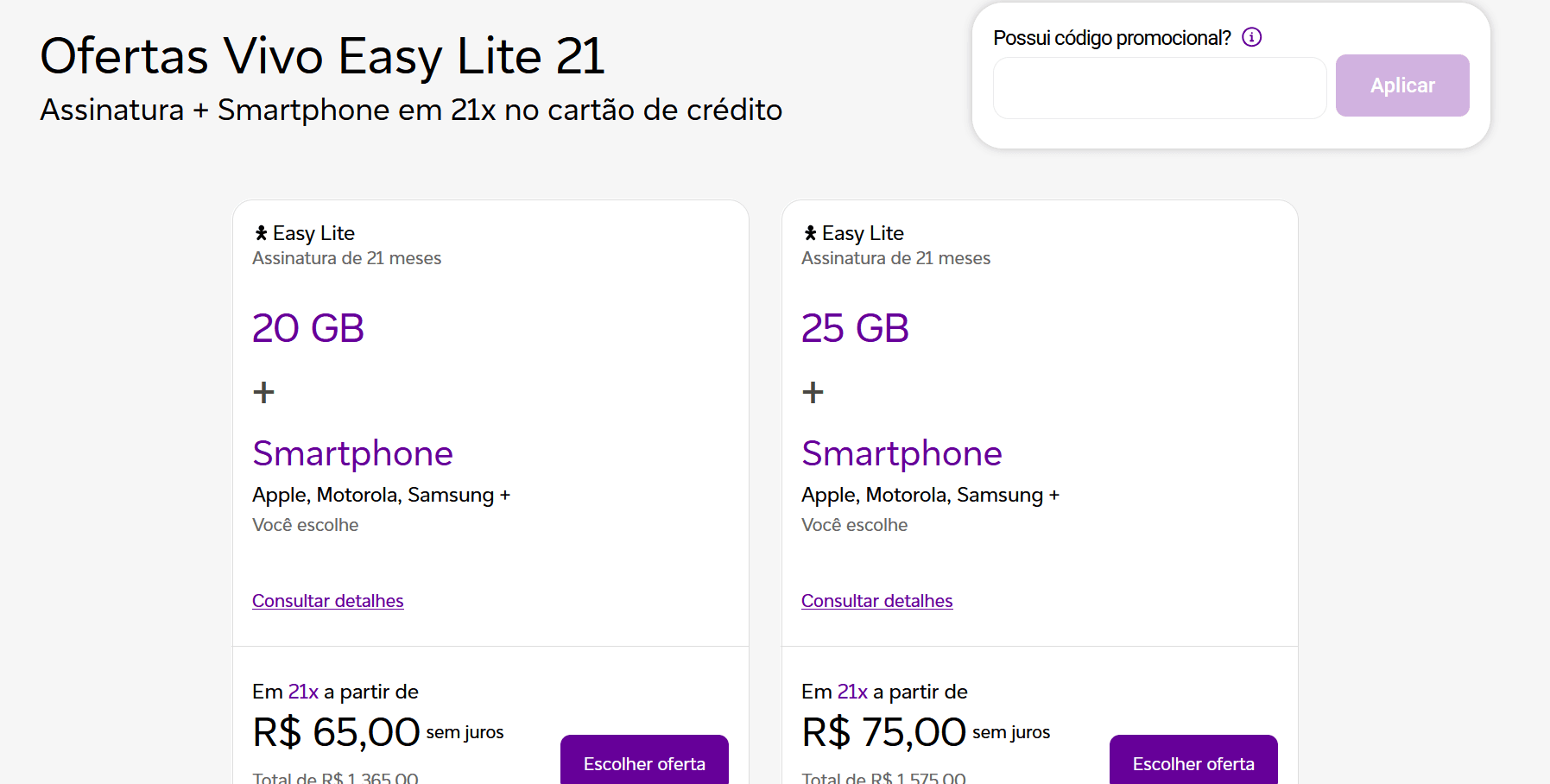The image size is (1550, 784).
Task: Click the R$ 65,00 price
Action: (336, 732)
